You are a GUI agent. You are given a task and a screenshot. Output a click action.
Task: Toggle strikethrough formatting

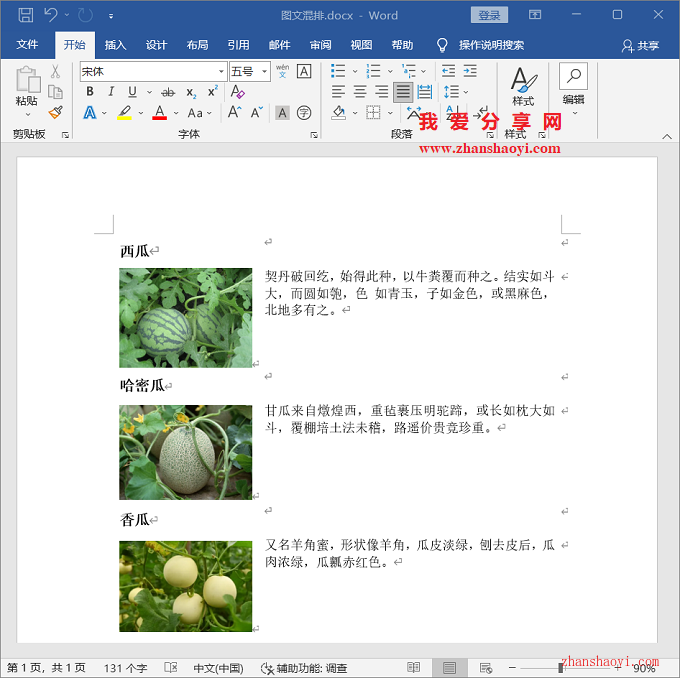coord(168,92)
